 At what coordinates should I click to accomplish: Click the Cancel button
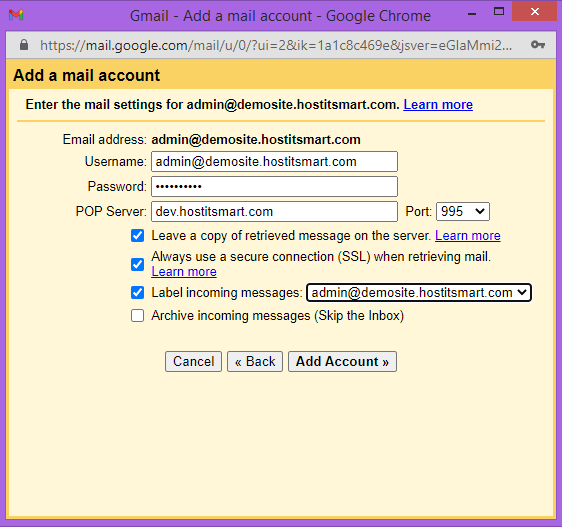click(194, 361)
